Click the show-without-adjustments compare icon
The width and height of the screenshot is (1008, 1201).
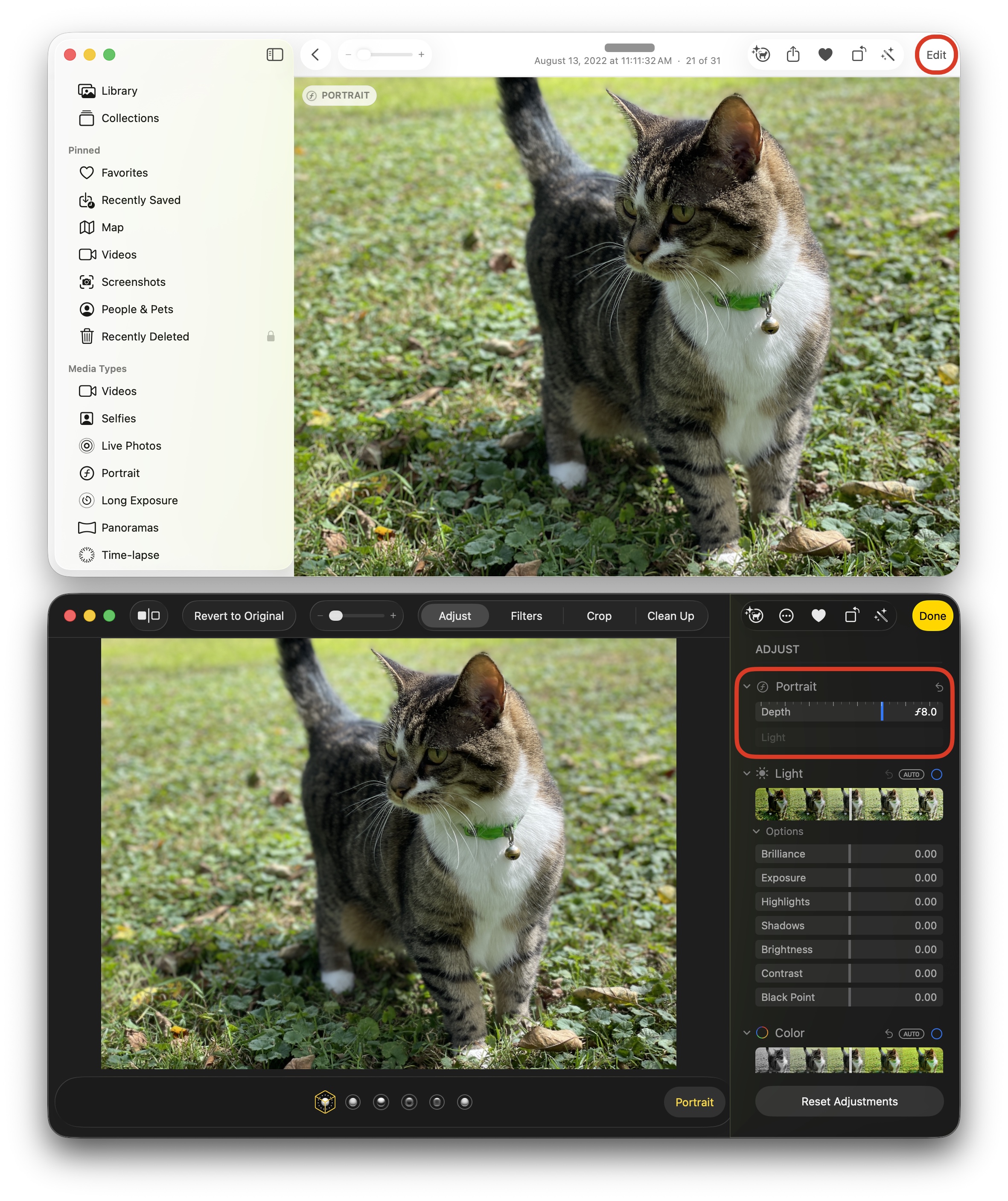point(149,616)
